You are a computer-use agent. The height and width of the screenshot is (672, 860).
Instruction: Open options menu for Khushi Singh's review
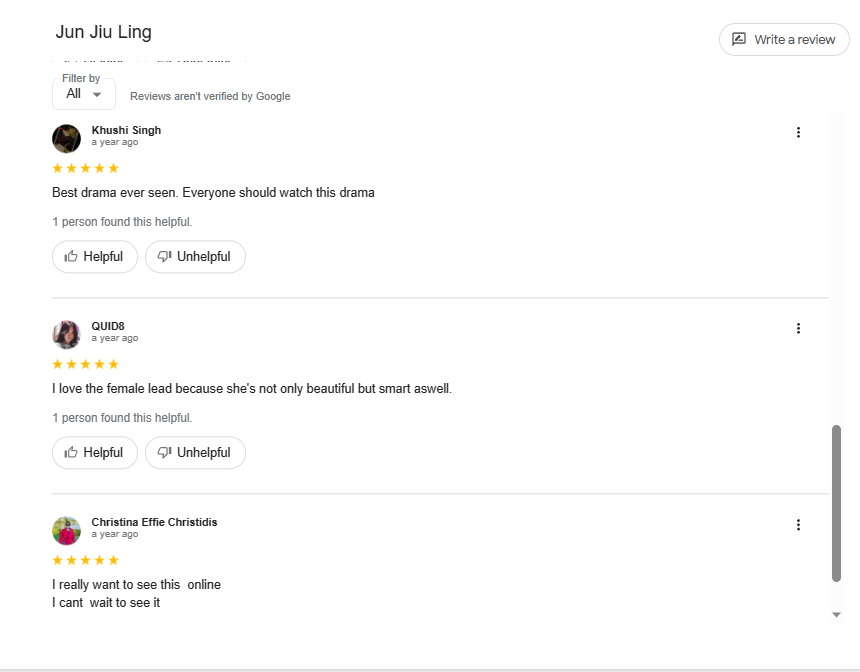(798, 132)
